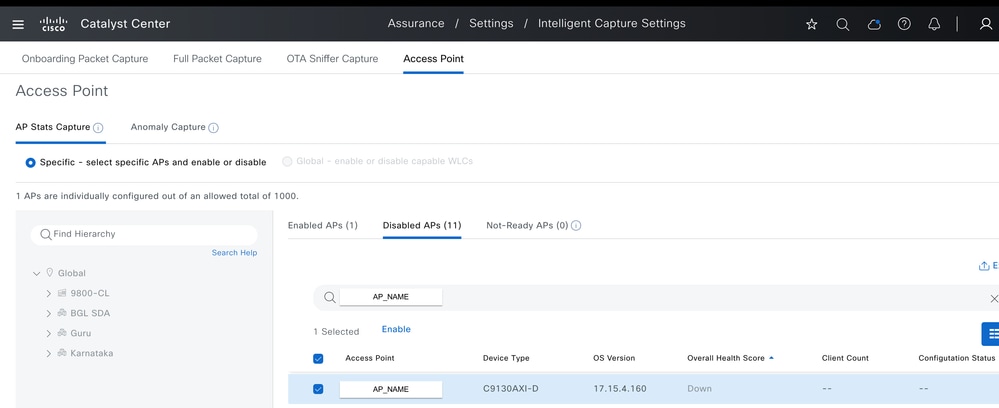Show info icon next to Not-Ready APs
This screenshot has height=408, width=999.
tap(576, 226)
